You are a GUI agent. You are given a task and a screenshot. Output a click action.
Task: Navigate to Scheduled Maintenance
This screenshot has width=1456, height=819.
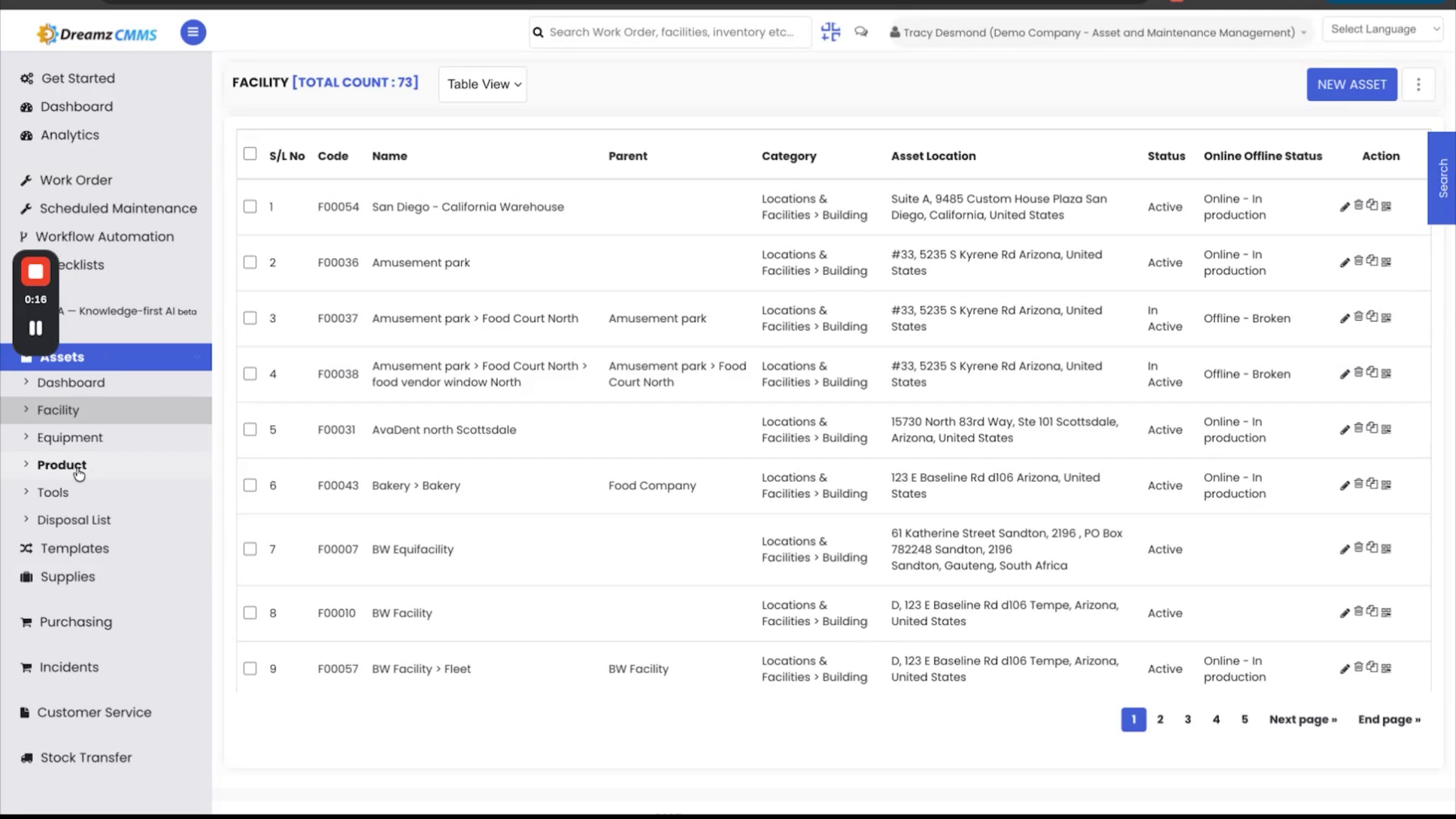pyautogui.click(x=118, y=208)
